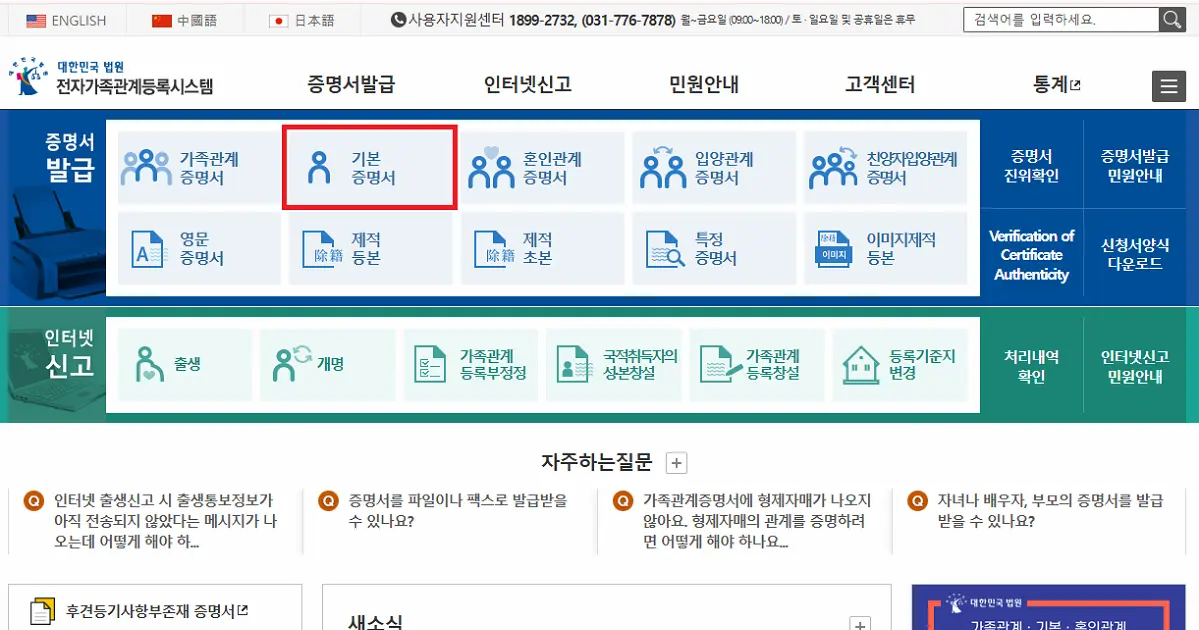
Task: Open 후견등기사항부존재 증명서 external link
Action: (x=155, y=611)
